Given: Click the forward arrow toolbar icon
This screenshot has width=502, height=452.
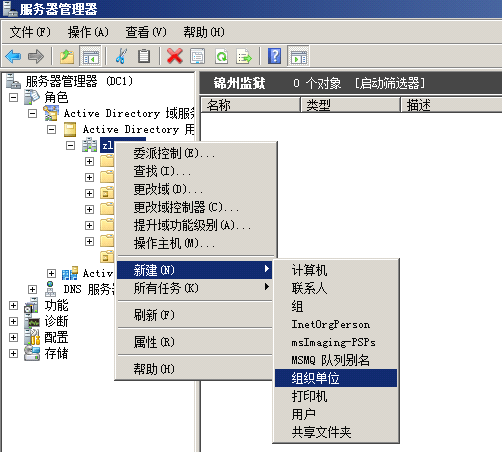Looking at the screenshot, I should 36,56.
